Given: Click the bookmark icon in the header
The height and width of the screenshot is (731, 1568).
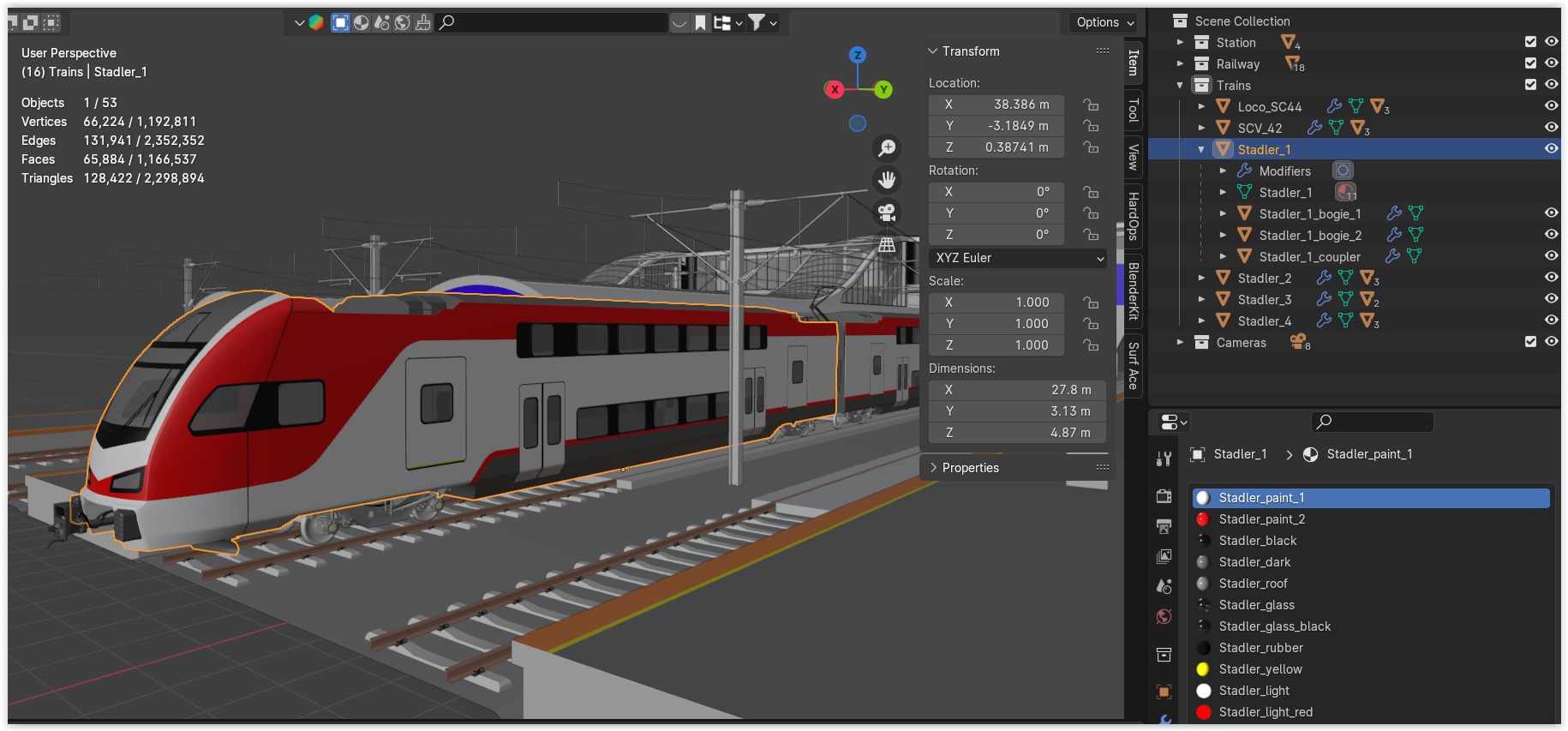Looking at the screenshot, I should pos(700,22).
